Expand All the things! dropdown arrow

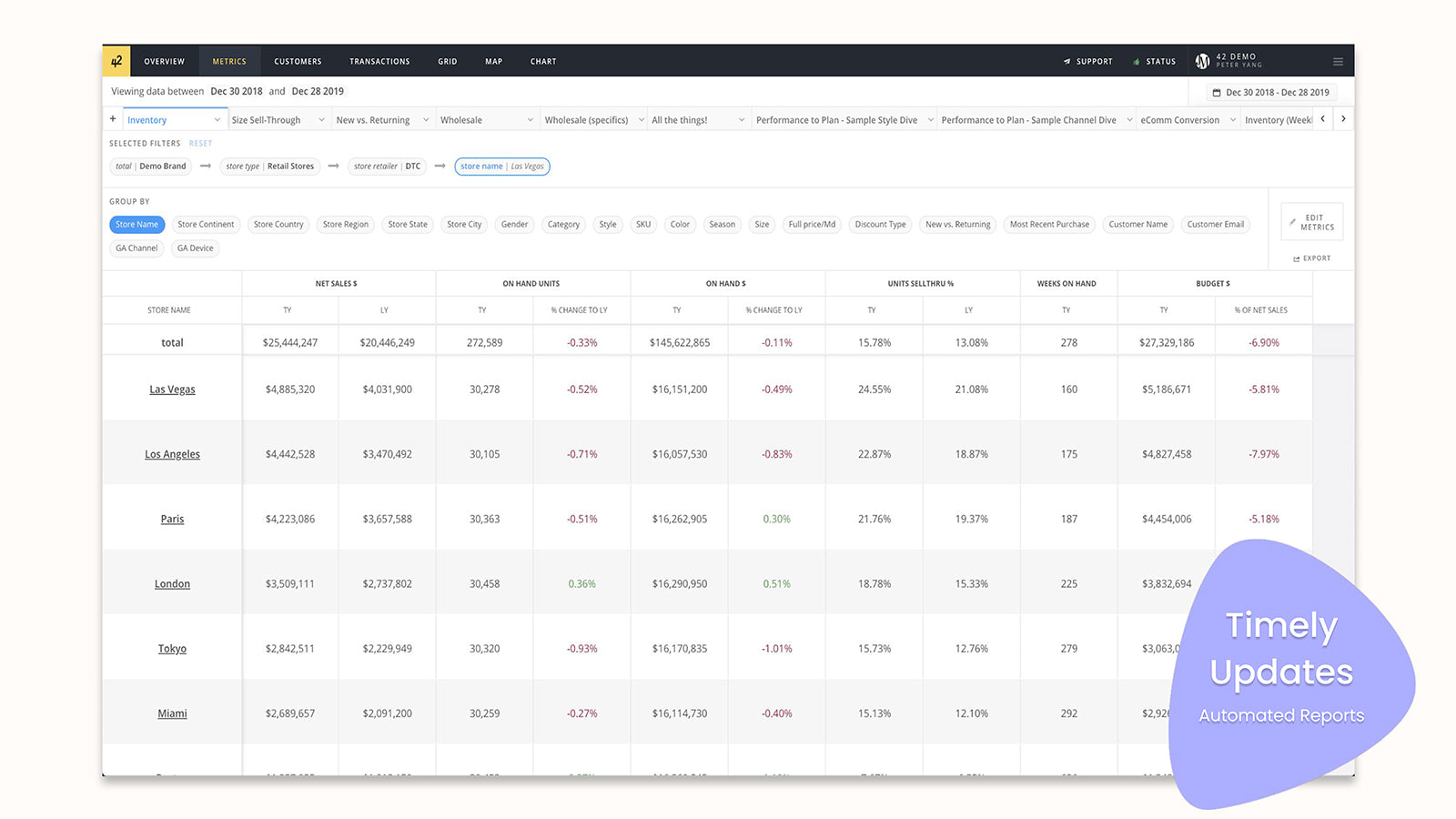click(x=742, y=120)
